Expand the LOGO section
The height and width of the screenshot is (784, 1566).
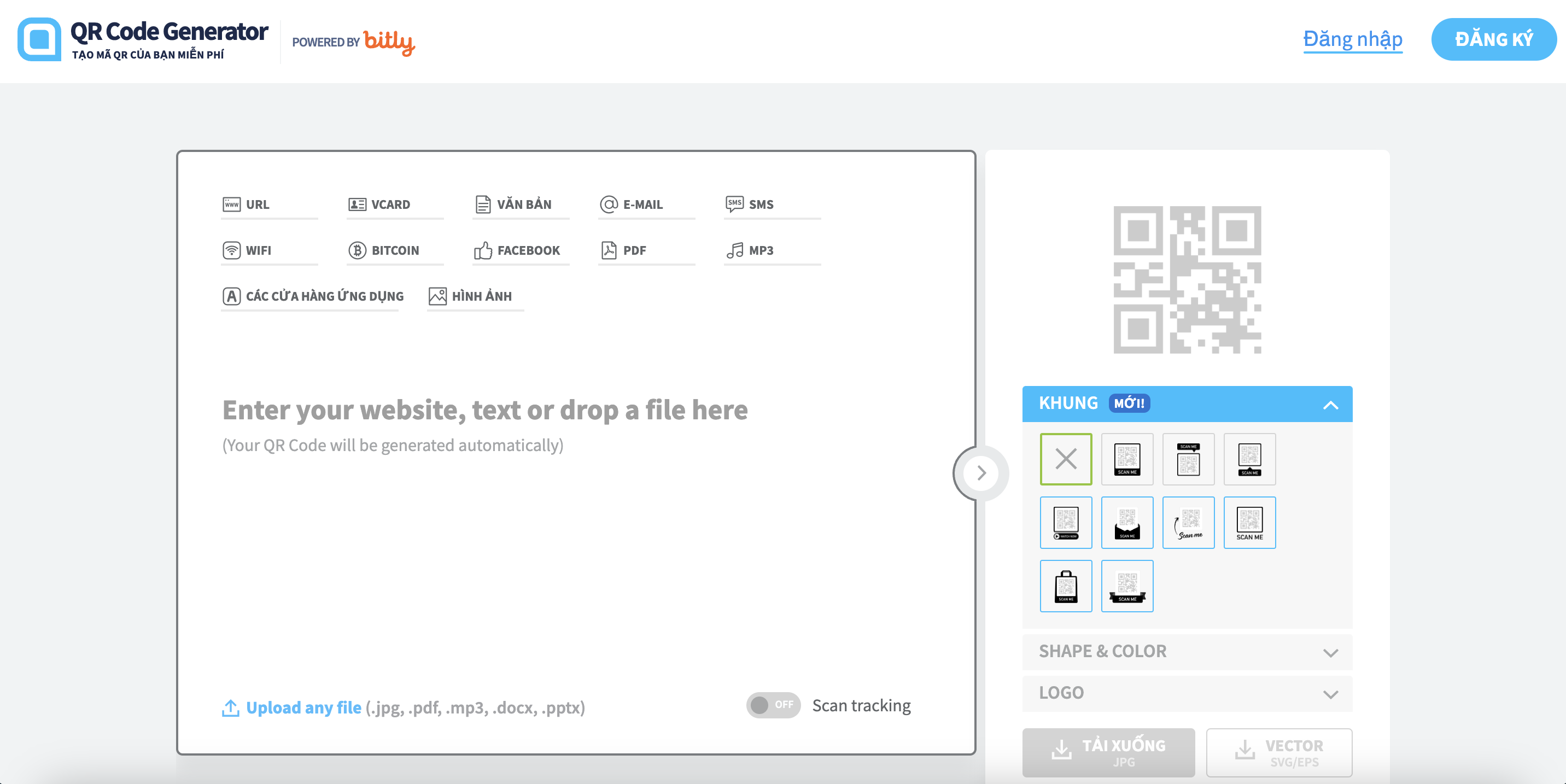(1187, 693)
